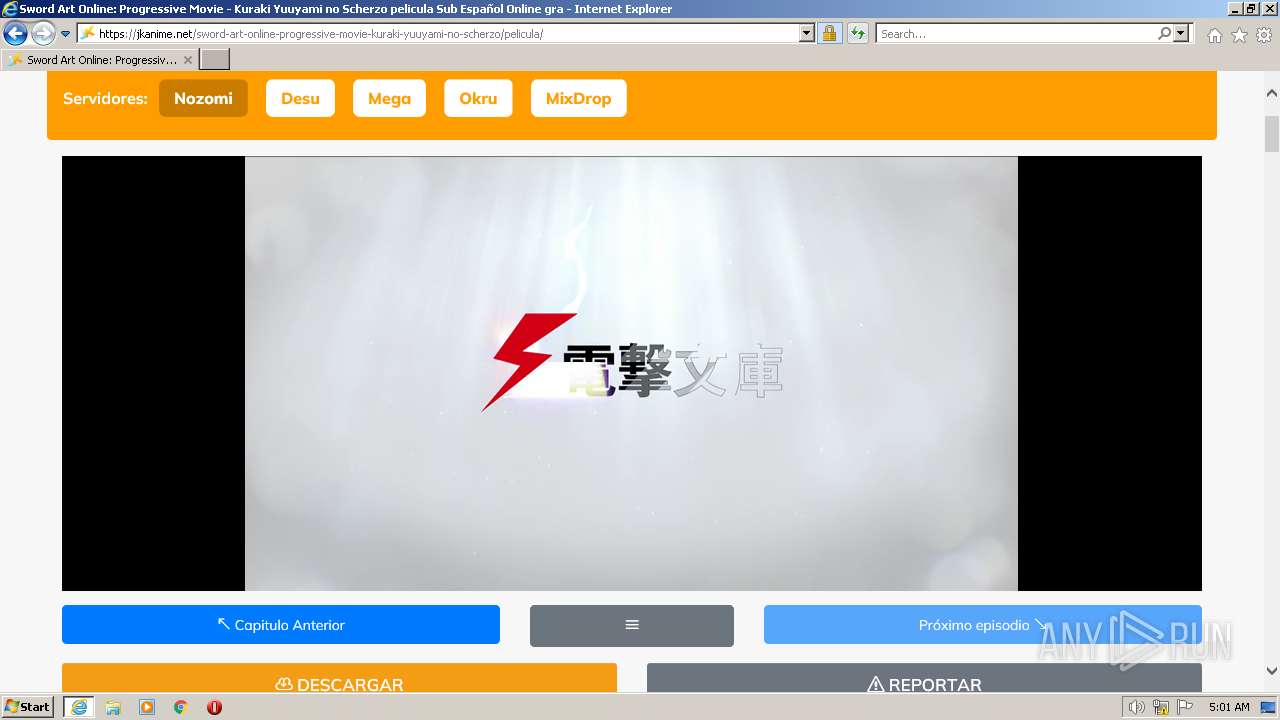Click the Internet Explorer taskbar icon

(79, 707)
